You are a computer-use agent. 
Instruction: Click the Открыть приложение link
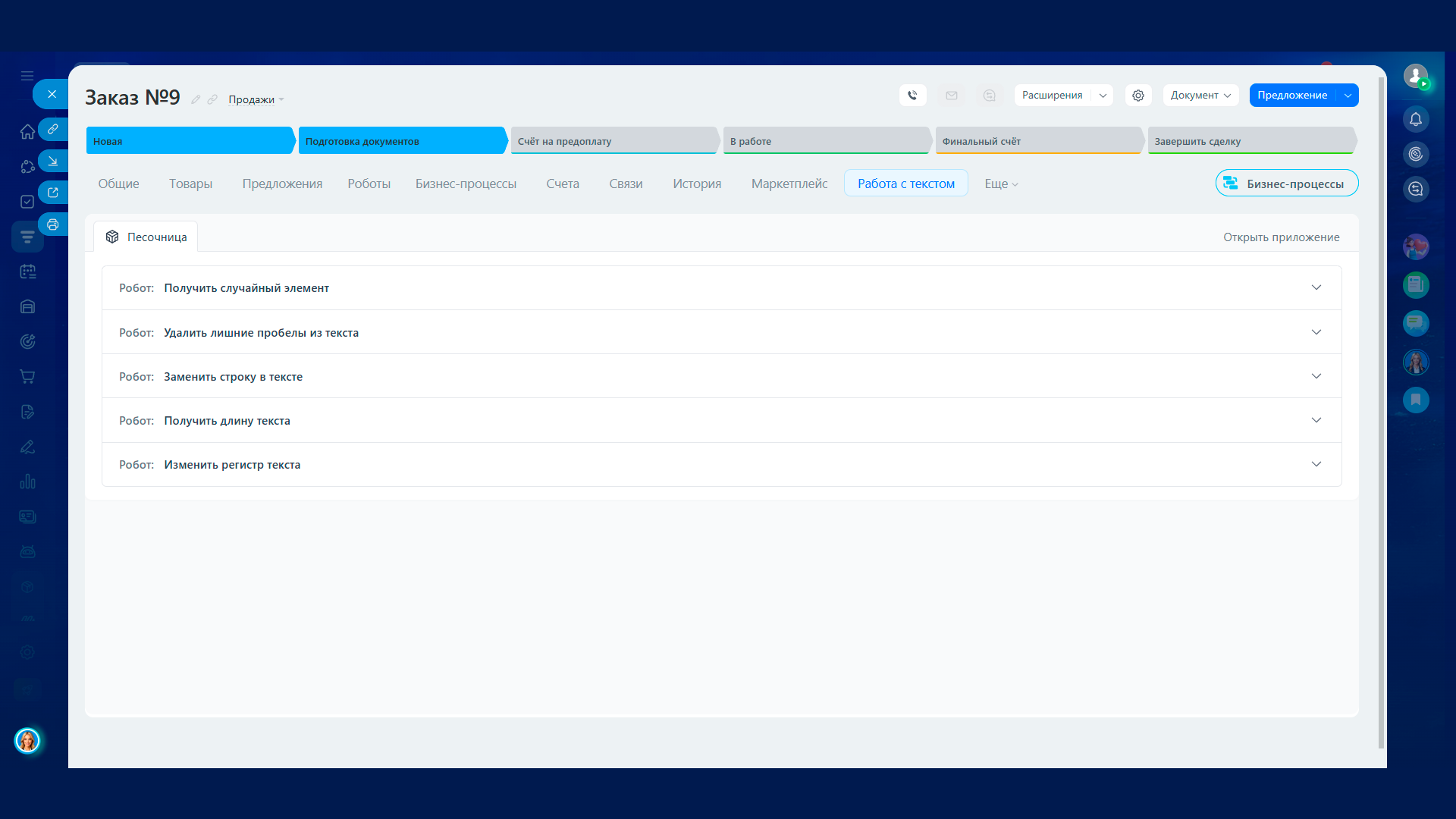1281,237
